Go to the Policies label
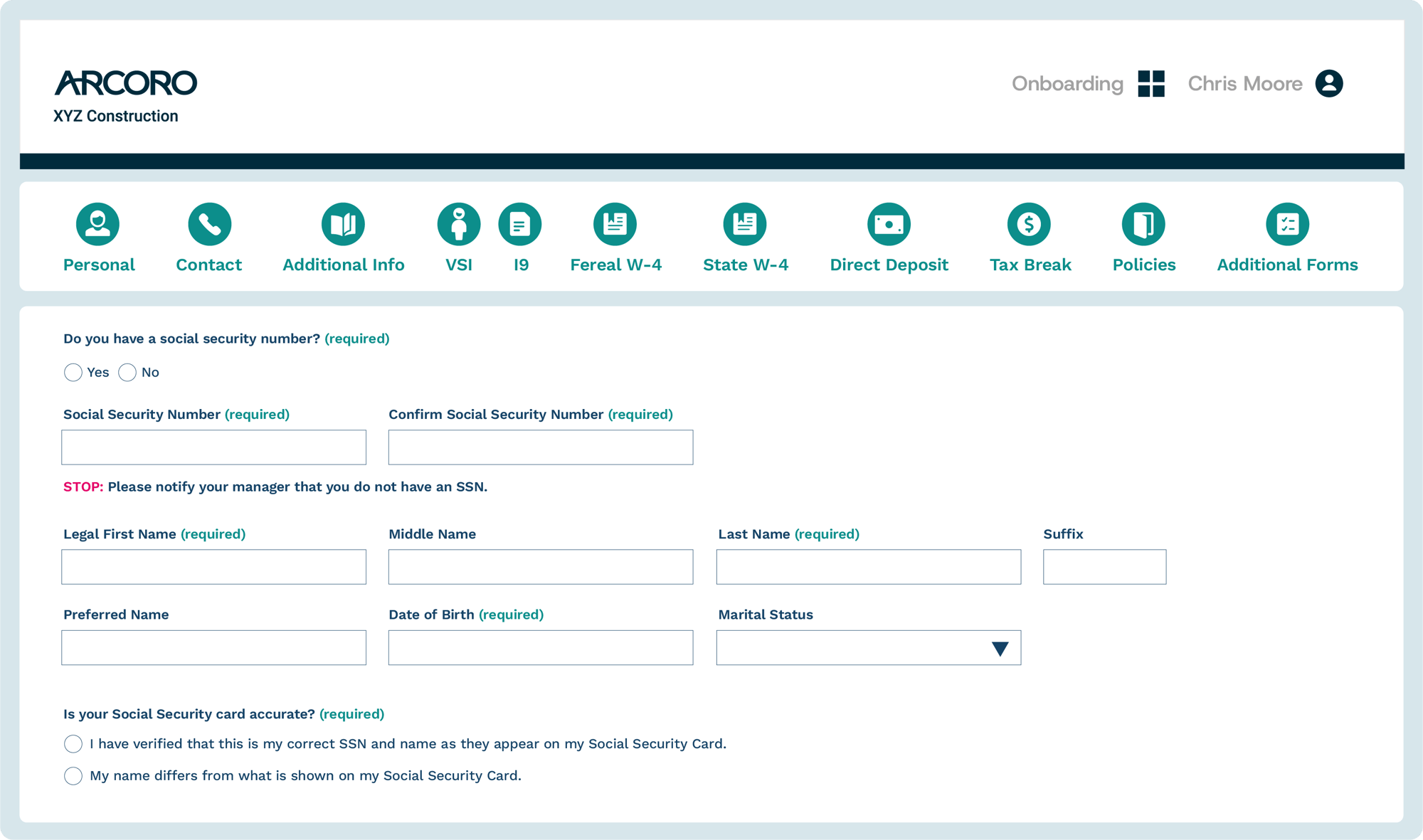1423x840 pixels. (x=1144, y=265)
